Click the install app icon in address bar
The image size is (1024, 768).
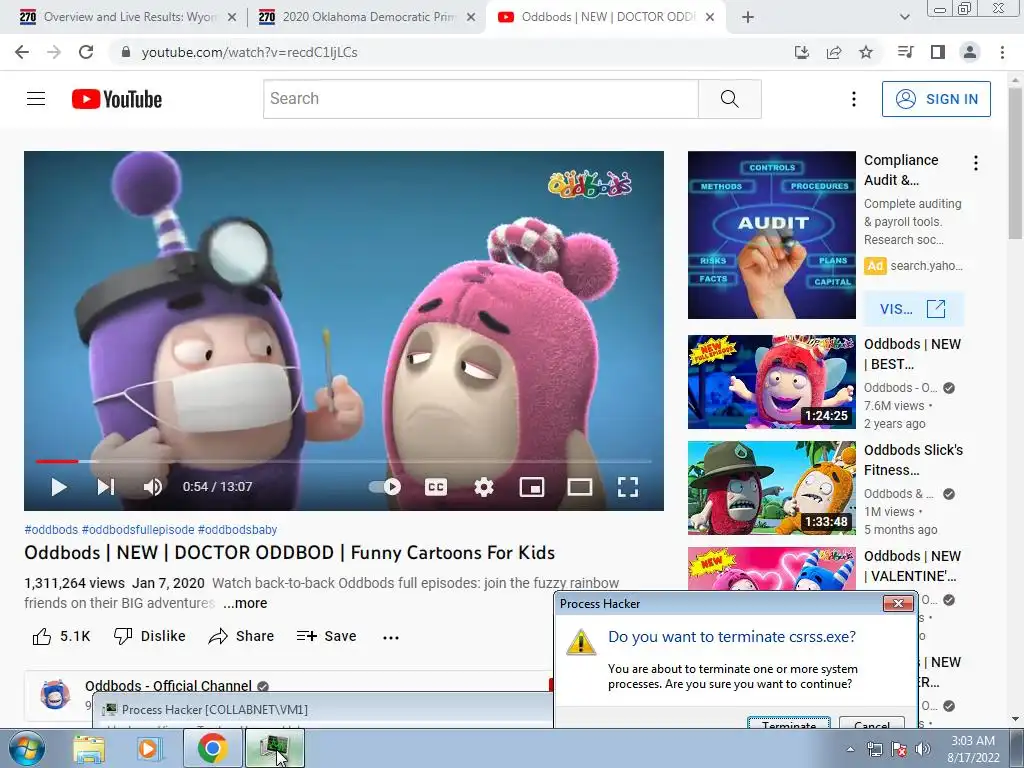coord(802,52)
